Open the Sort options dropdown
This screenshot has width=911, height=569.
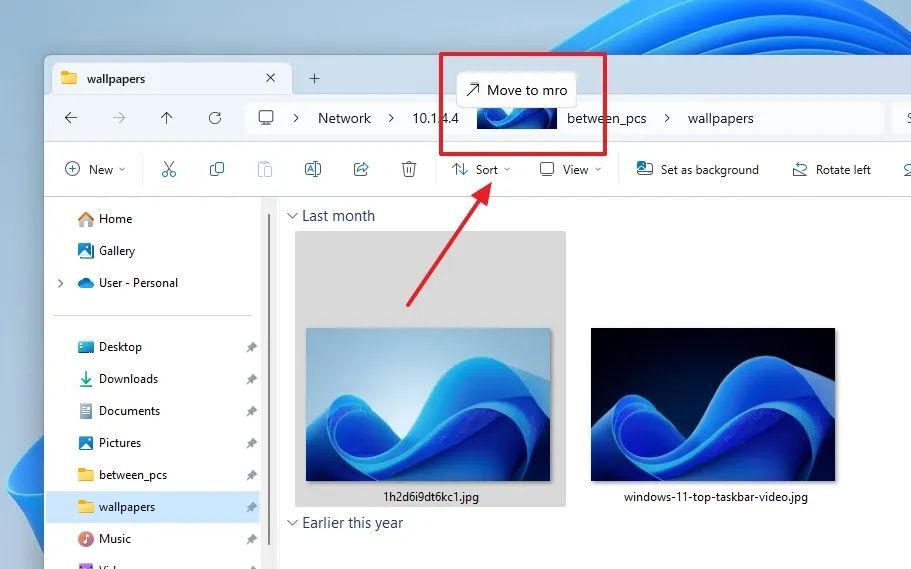(481, 169)
